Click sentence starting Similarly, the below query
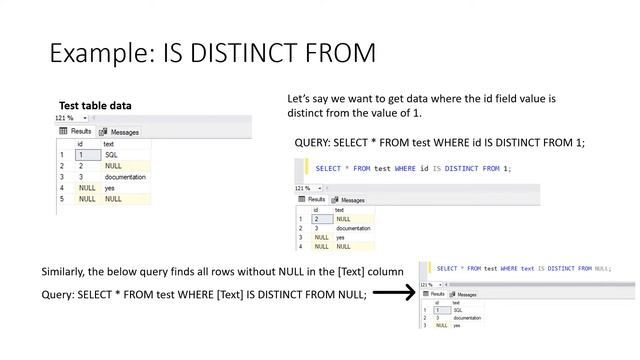This screenshot has width=640, height=360. (222, 272)
